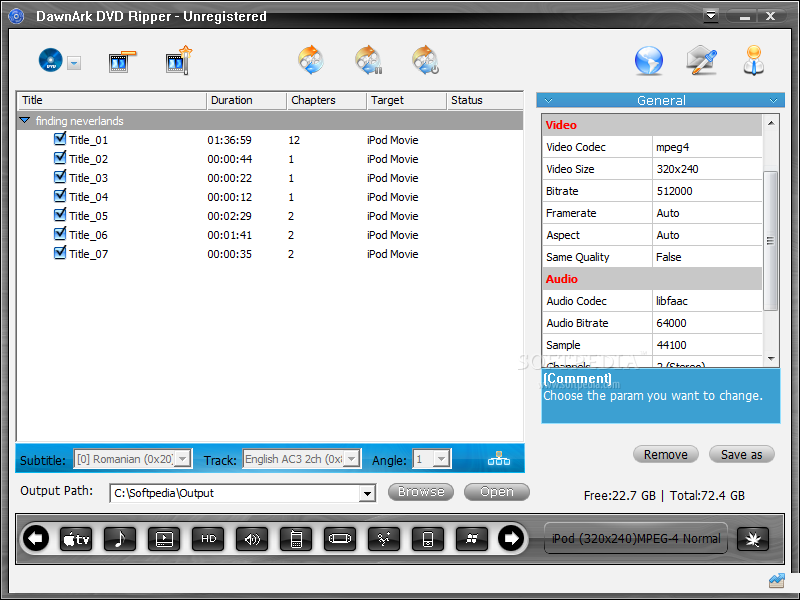Click the convert and shutdown icon
The height and width of the screenshot is (600, 800).
(x=426, y=60)
